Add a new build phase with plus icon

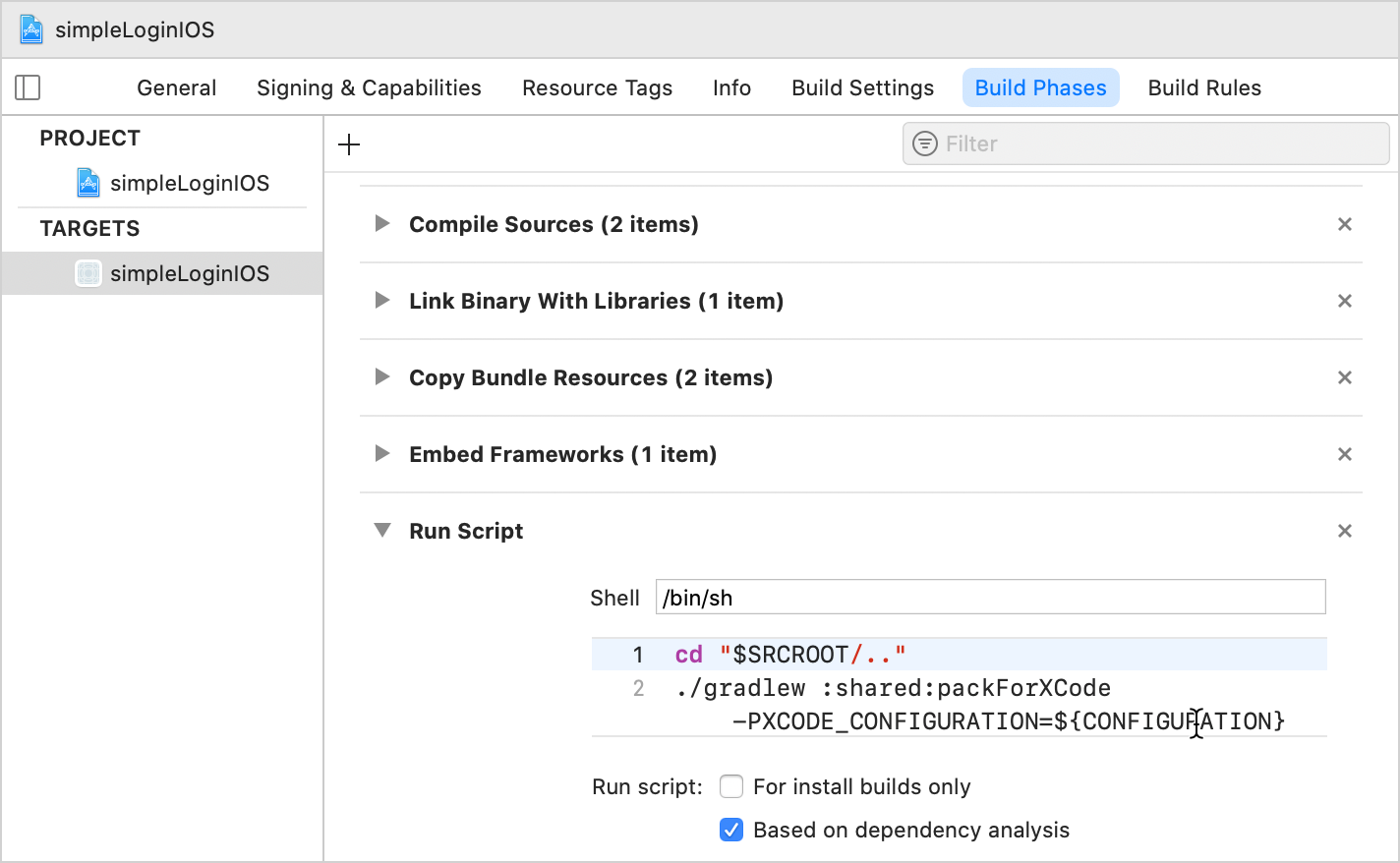[349, 144]
